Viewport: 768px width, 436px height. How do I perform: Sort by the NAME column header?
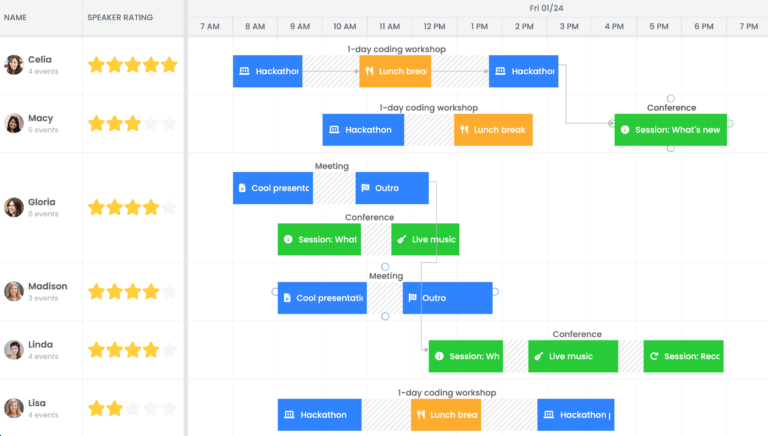15,17
